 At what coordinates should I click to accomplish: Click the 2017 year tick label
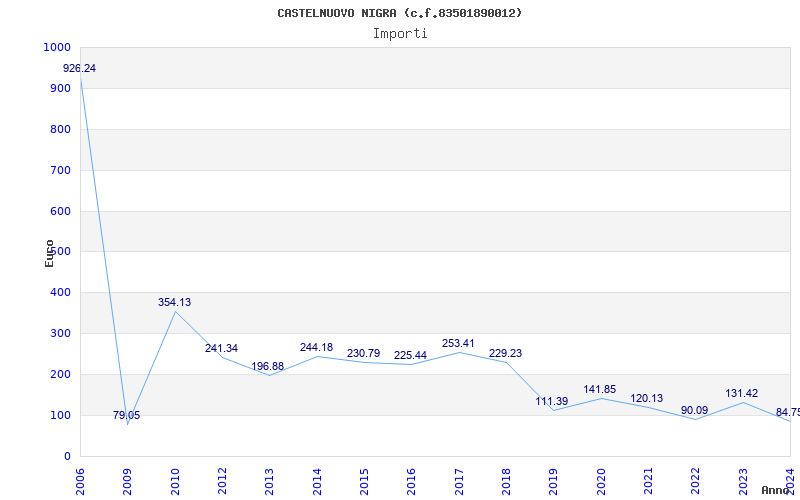coord(459,481)
